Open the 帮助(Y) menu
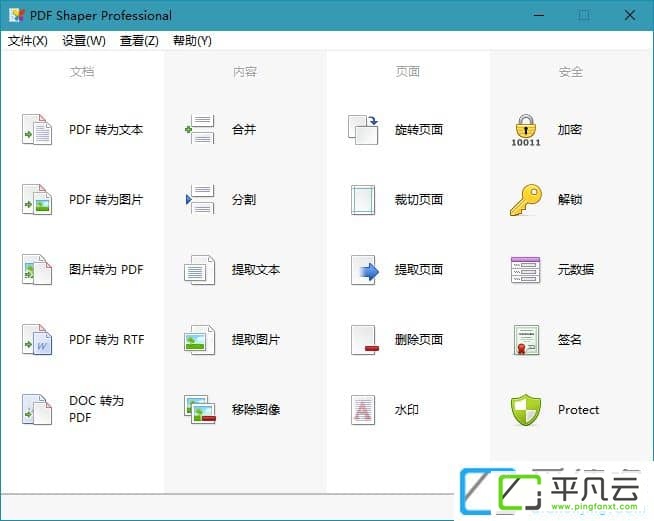The height and width of the screenshot is (521, 654). (192, 41)
